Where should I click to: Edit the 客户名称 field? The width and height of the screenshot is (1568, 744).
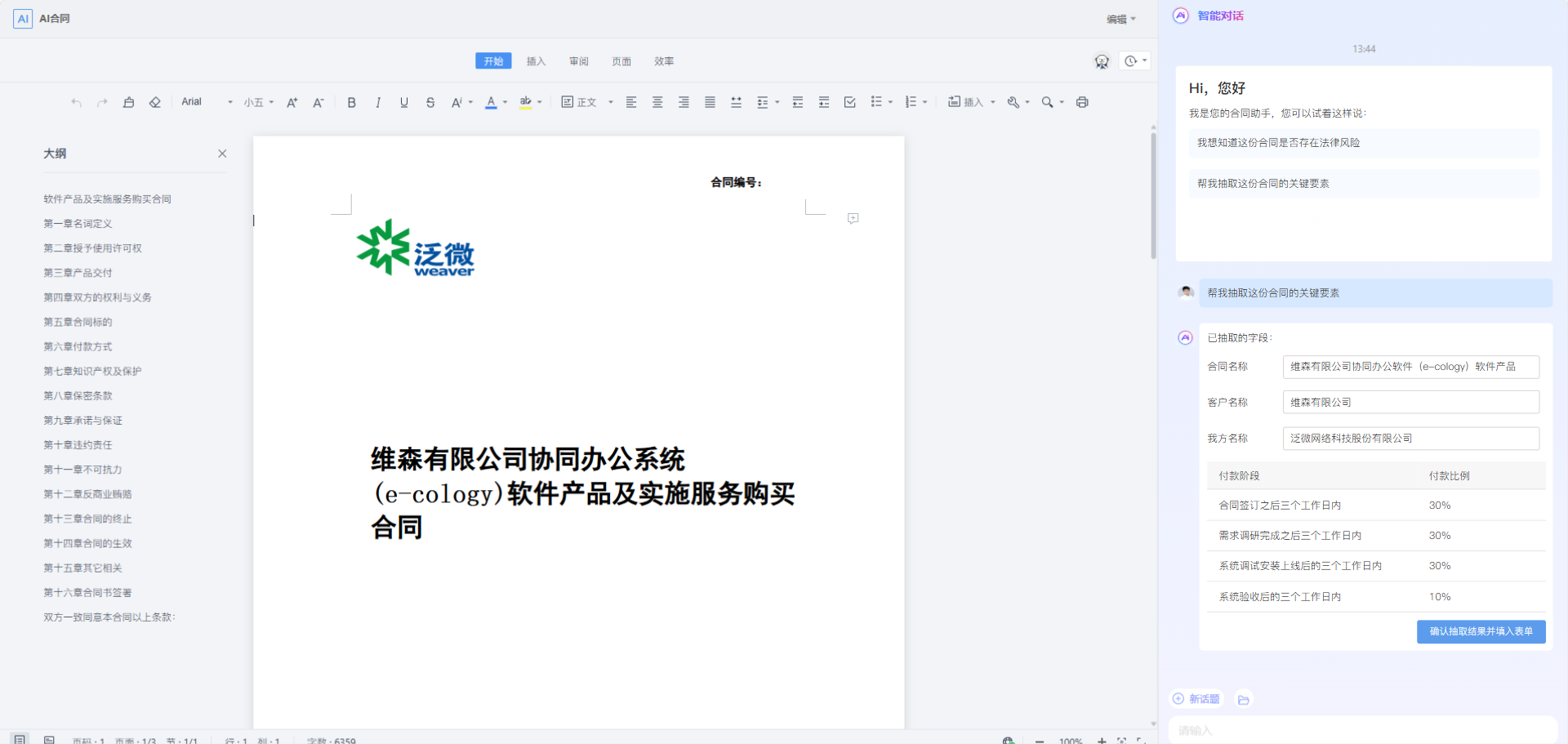[x=1411, y=403]
